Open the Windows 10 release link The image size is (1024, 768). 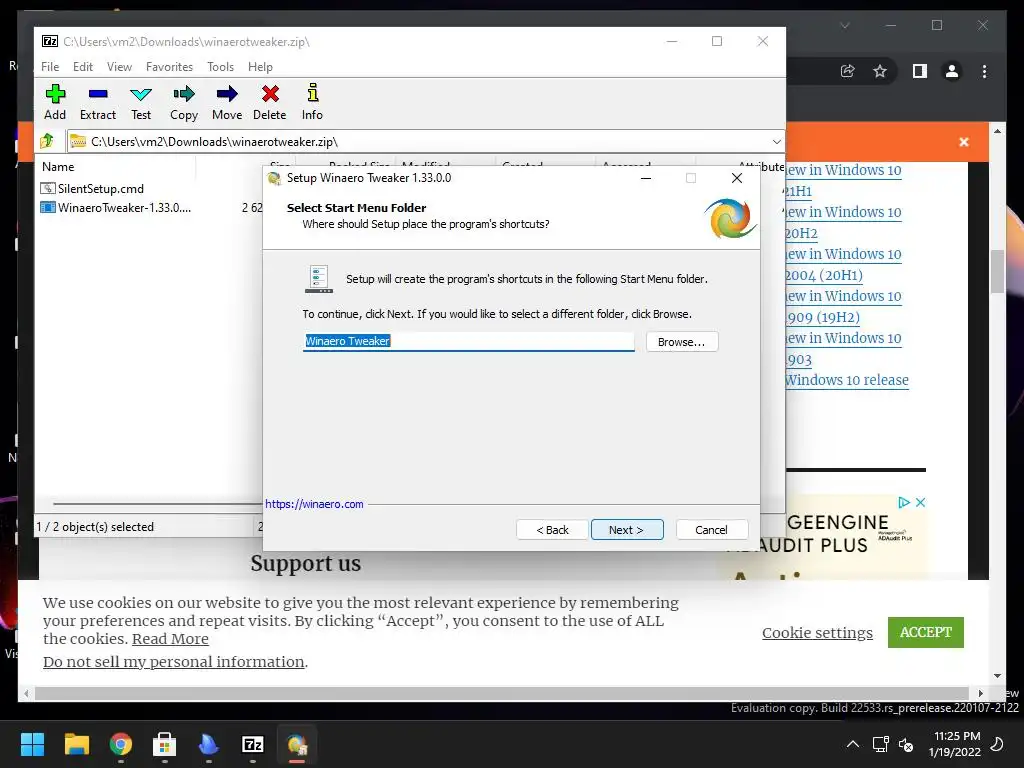(x=847, y=380)
